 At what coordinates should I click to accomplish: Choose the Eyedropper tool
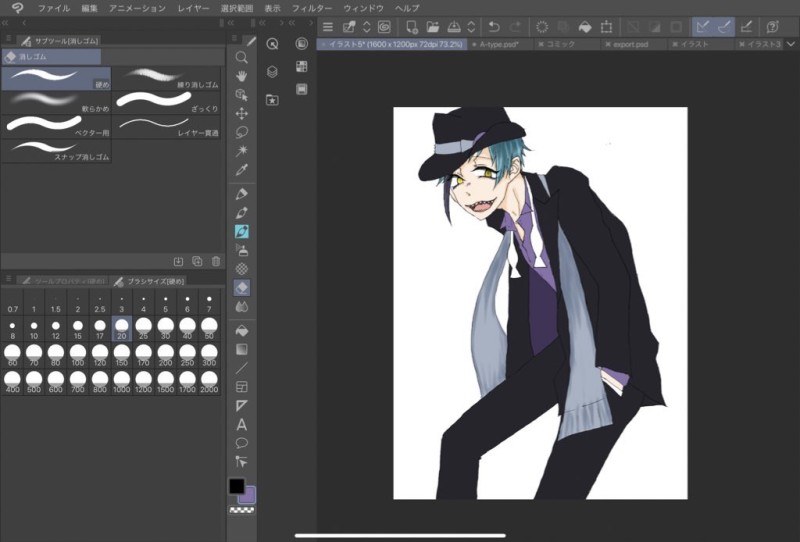(x=241, y=170)
